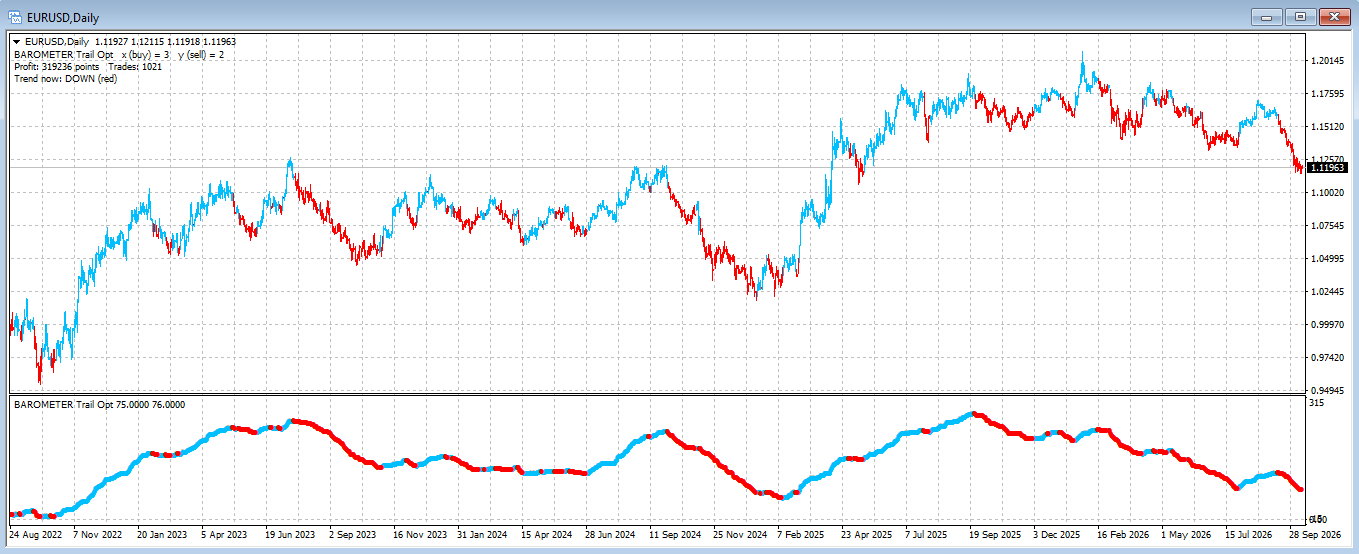The width and height of the screenshot is (1359, 554).
Task: Click the 1.04995 price scale label
Action: 1326,259
